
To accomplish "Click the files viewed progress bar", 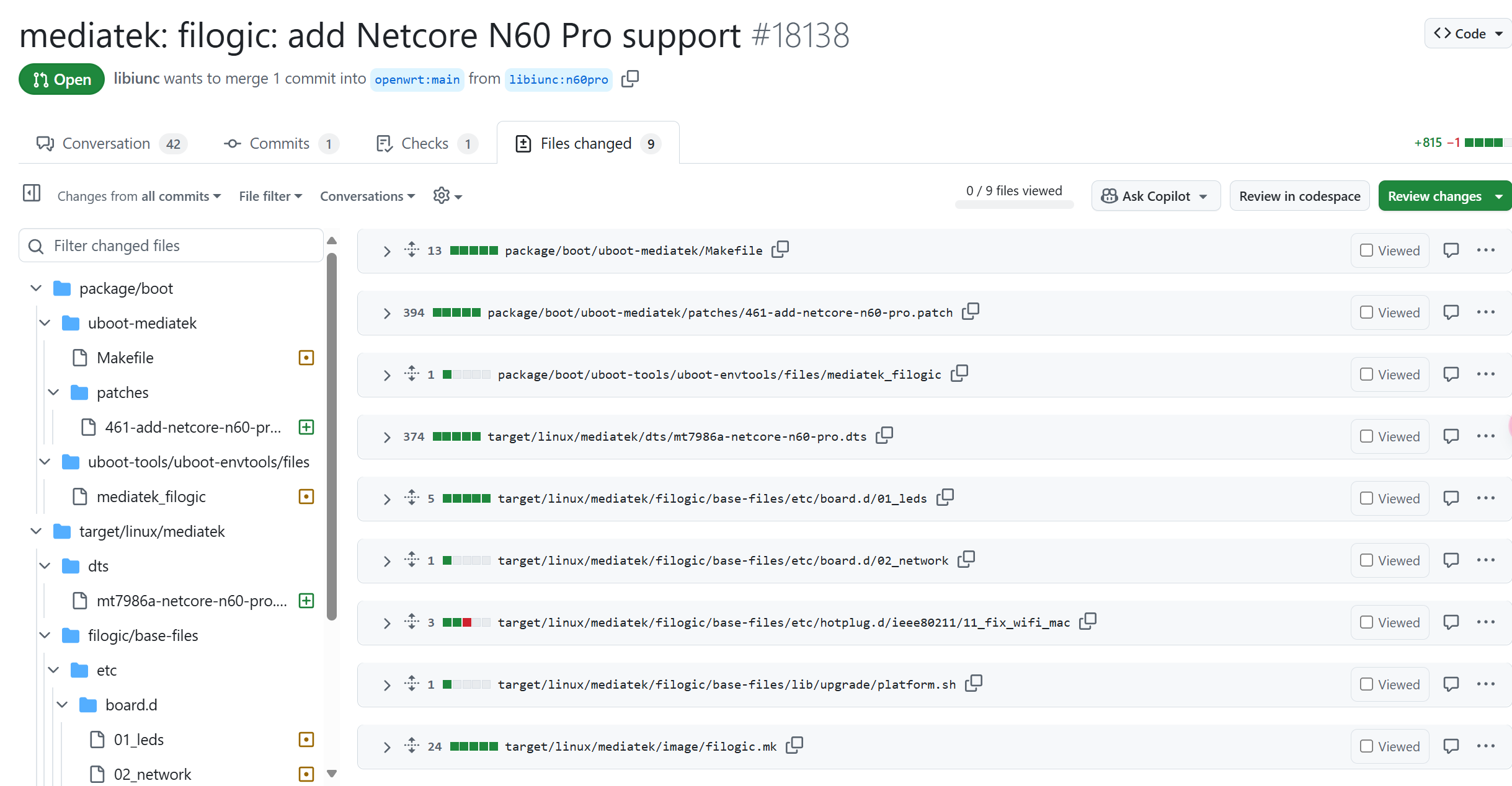I will (x=1014, y=205).
